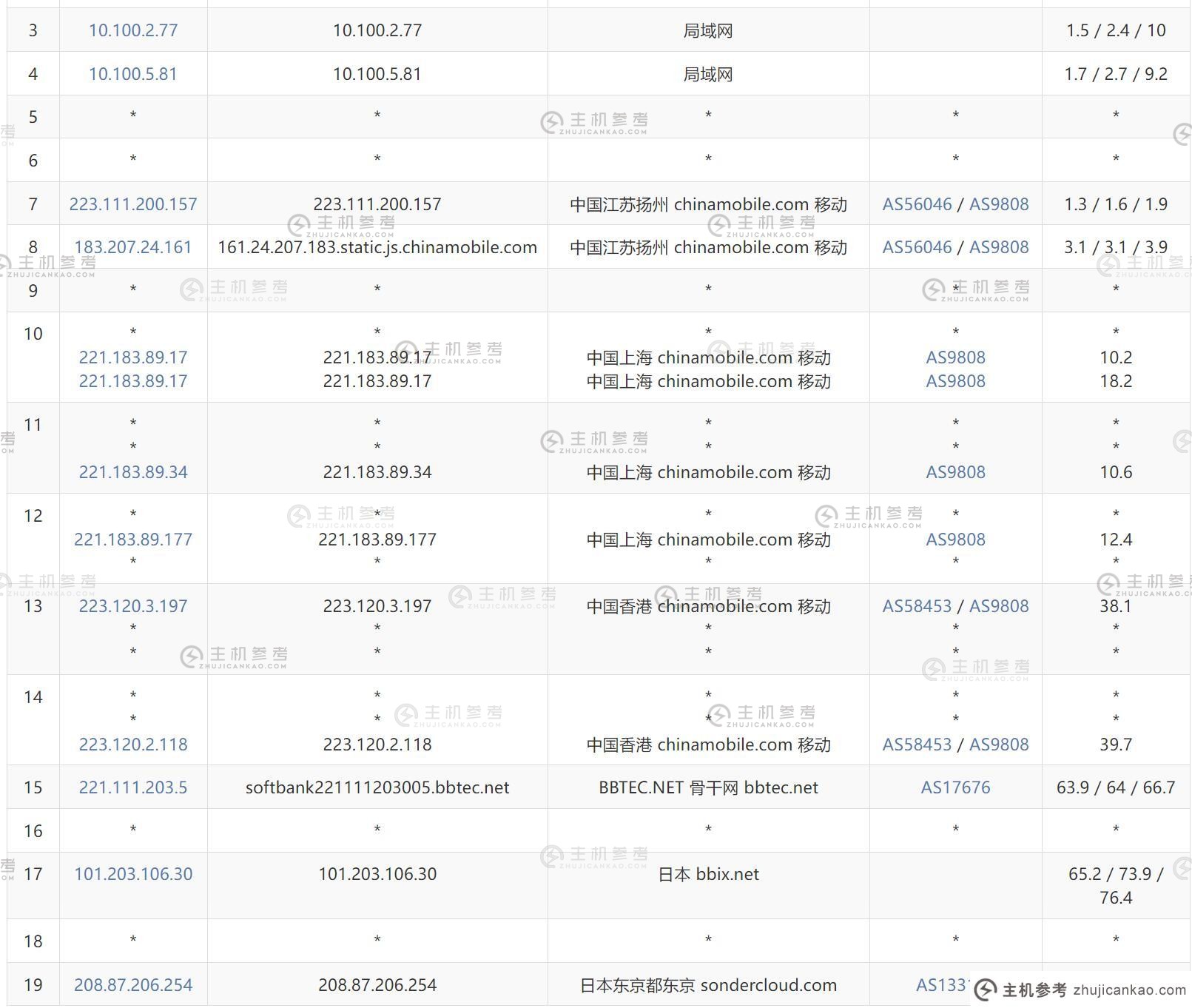Open AS9808 link in hop 14 row

[999, 745]
